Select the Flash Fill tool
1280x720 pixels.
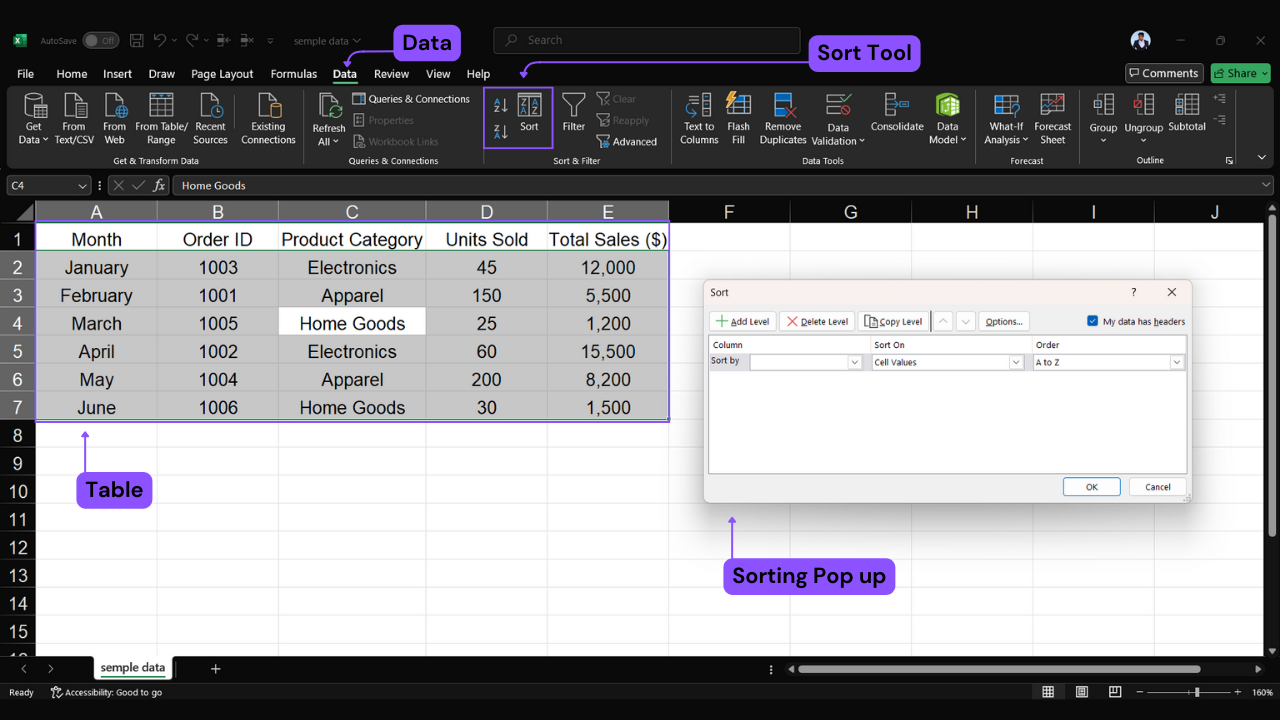pyautogui.click(x=738, y=117)
